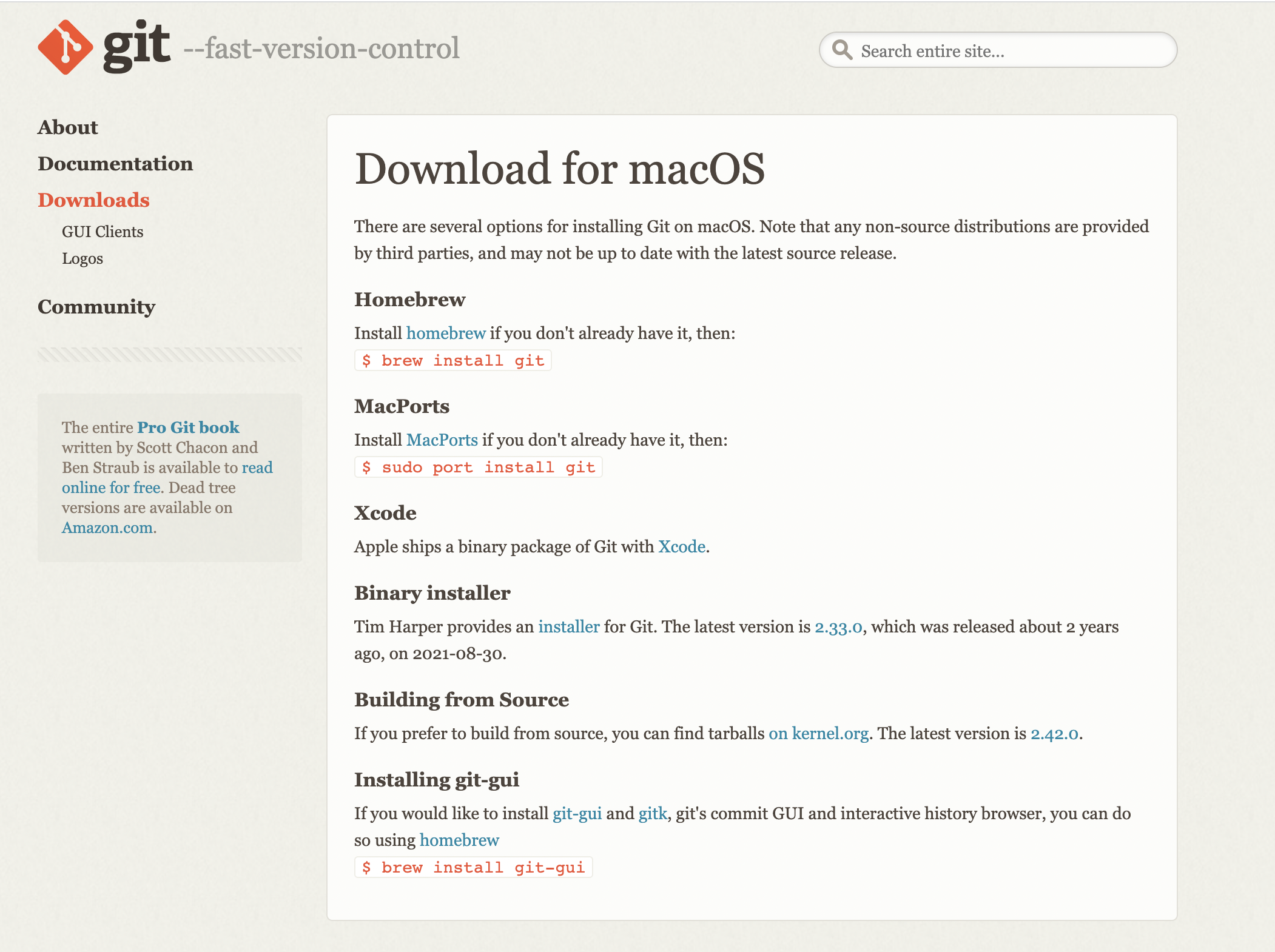Open the About section
1275x952 pixels.
[67, 127]
